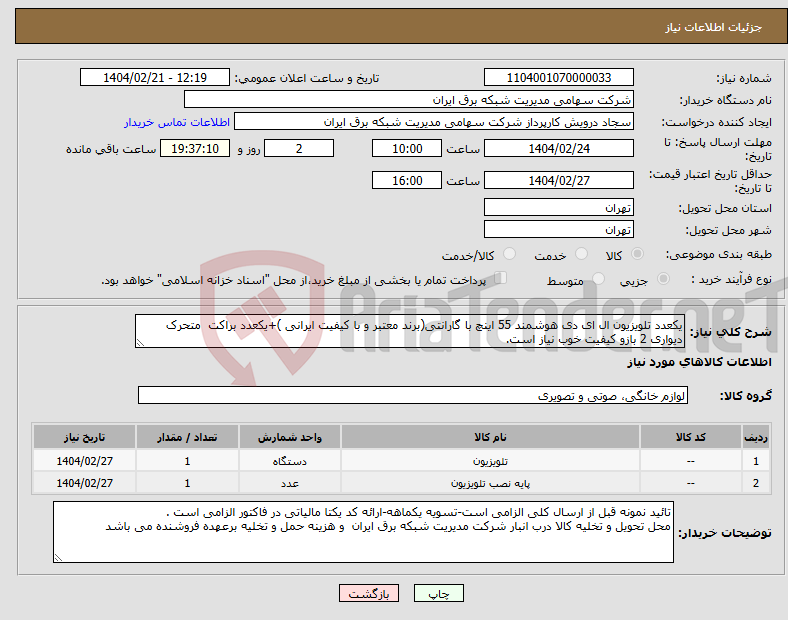The height and width of the screenshot is (620, 788).
Task: Click the date cell in تلویزیون row
Action: point(84,461)
